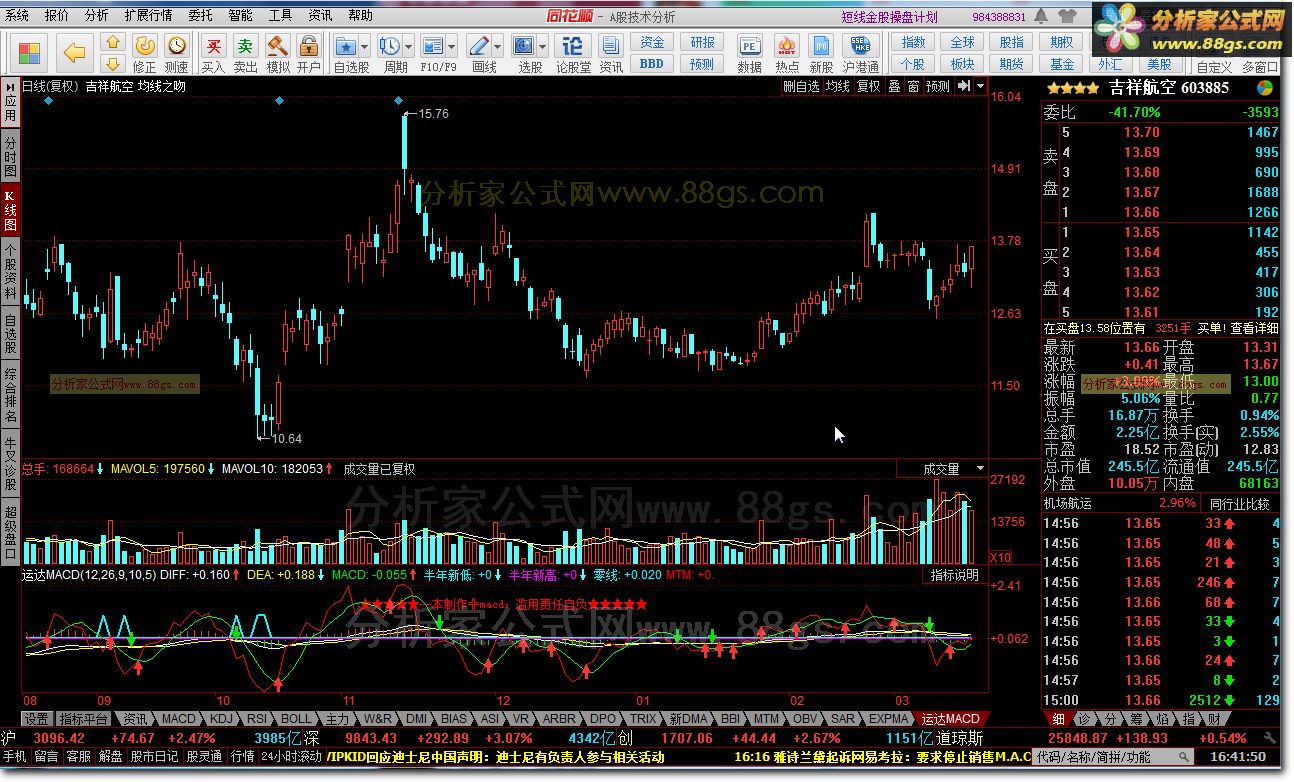Image resolution: width=1294 pixels, height=782 pixels.
Task: Toggle 窗 window split option
Action: tap(914, 86)
